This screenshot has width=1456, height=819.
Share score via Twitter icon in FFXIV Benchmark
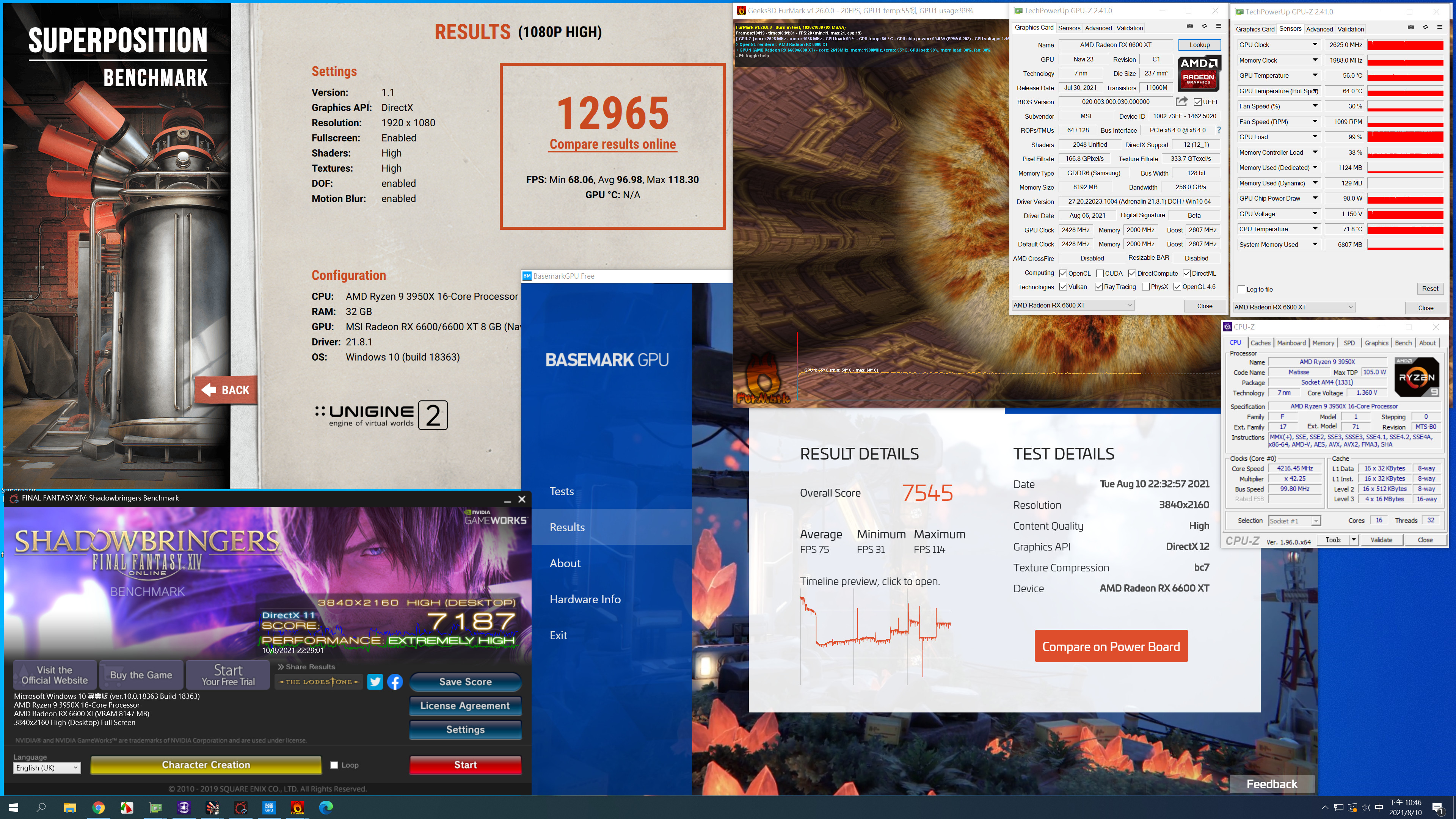(x=375, y=682)
